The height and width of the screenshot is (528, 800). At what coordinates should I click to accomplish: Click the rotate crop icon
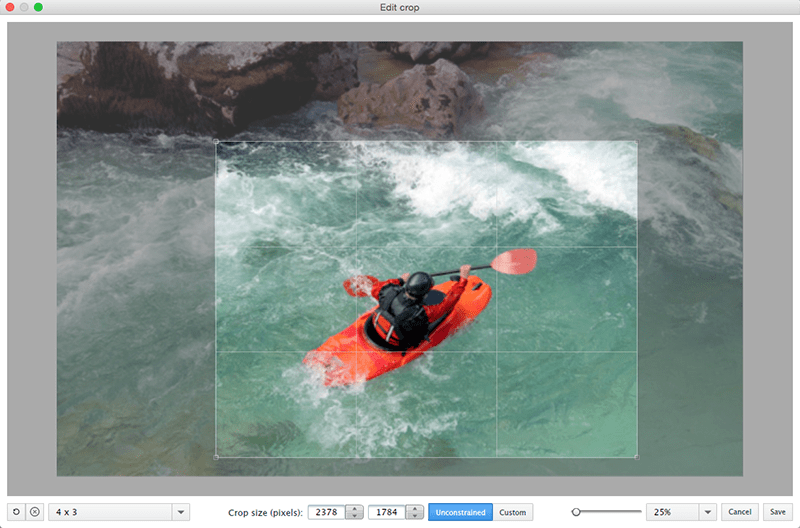(x=16, y=512)
